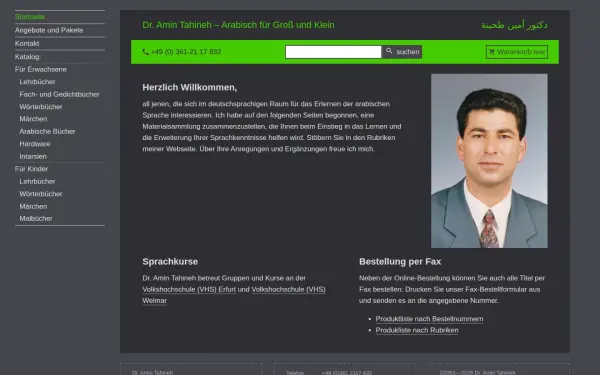This screenshot has width=600, height=375.
Task: Select Für Kinder category
Action: click(x=31, y=169)
